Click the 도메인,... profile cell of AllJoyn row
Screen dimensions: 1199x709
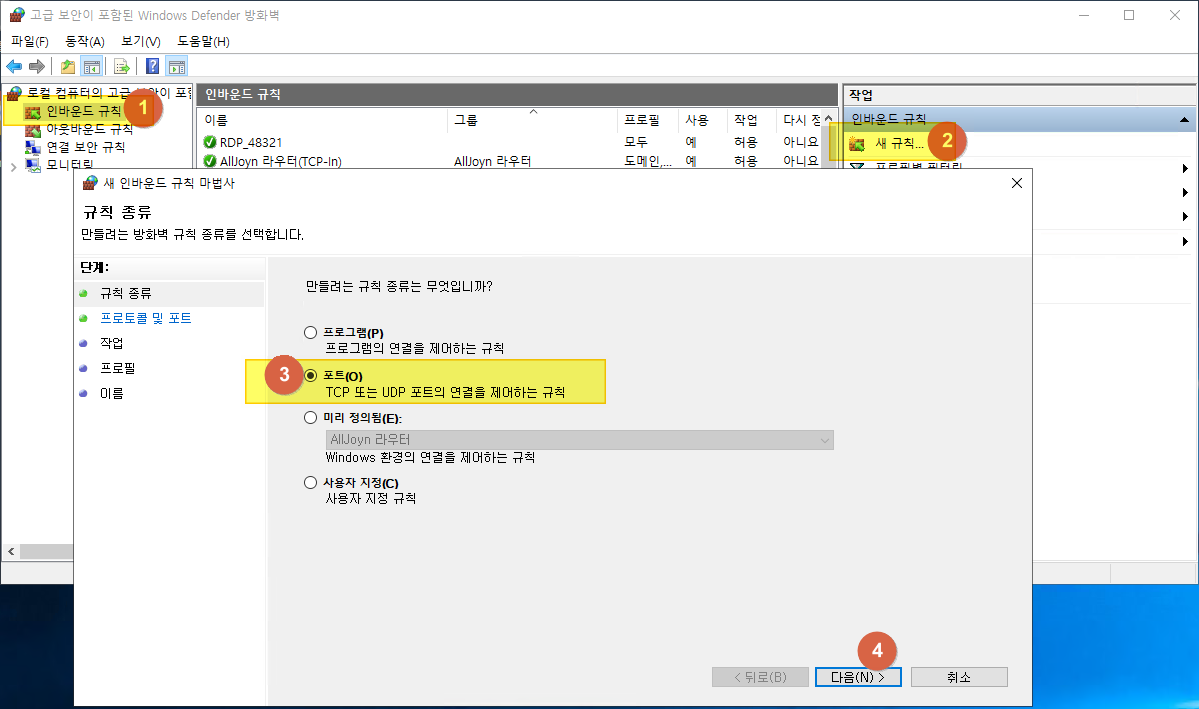pos(648,161)
